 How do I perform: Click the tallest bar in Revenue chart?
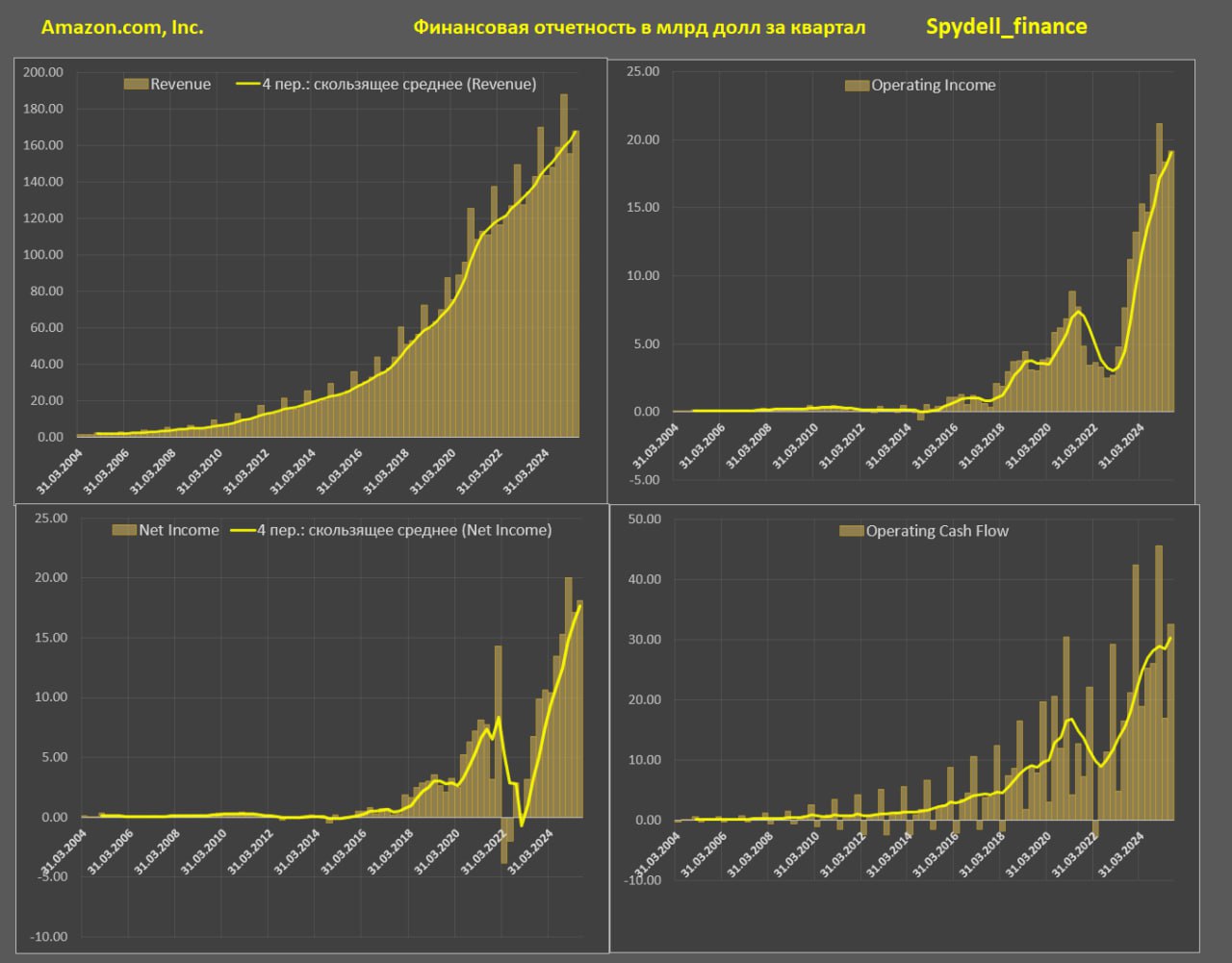point(564,266)
